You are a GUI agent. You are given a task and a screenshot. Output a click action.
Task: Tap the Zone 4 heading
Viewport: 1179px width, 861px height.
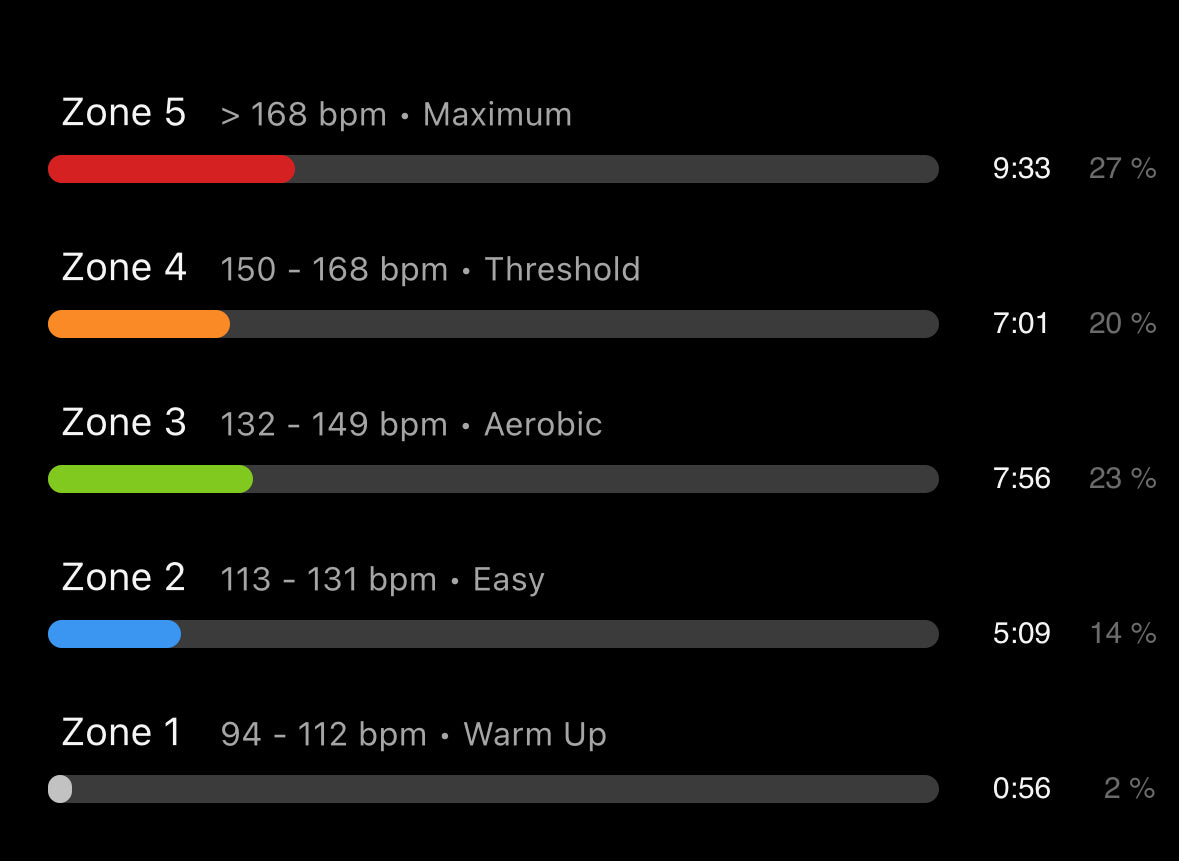point(124,268)
